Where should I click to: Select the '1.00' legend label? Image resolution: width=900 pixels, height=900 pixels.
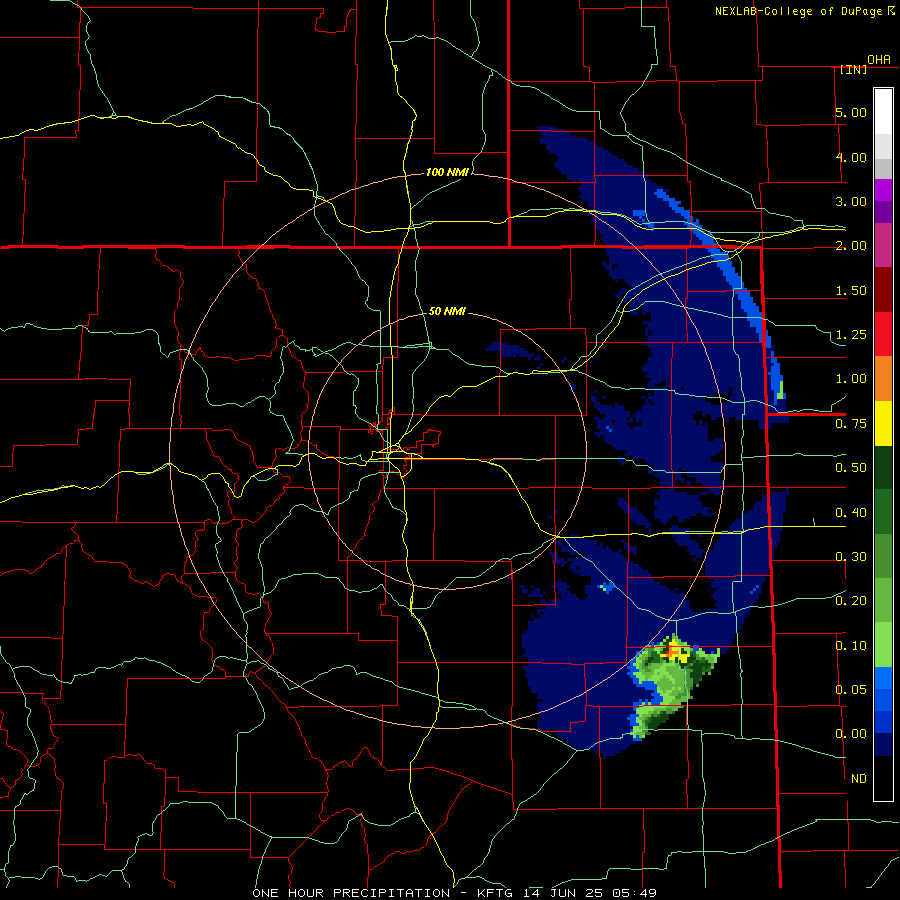(851, 379)
